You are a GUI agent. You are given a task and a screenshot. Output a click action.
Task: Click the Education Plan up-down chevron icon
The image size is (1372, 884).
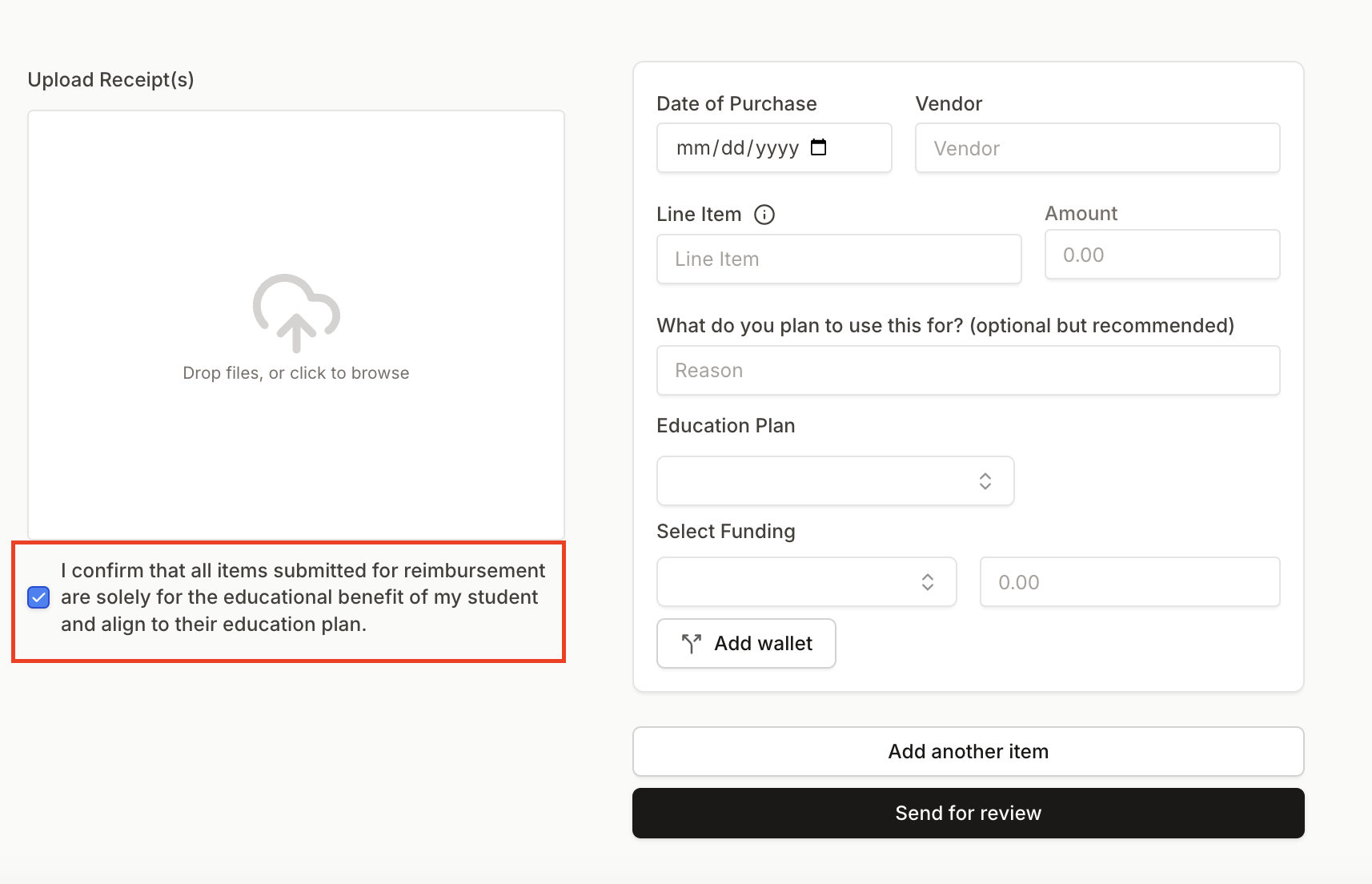[985, 480]
